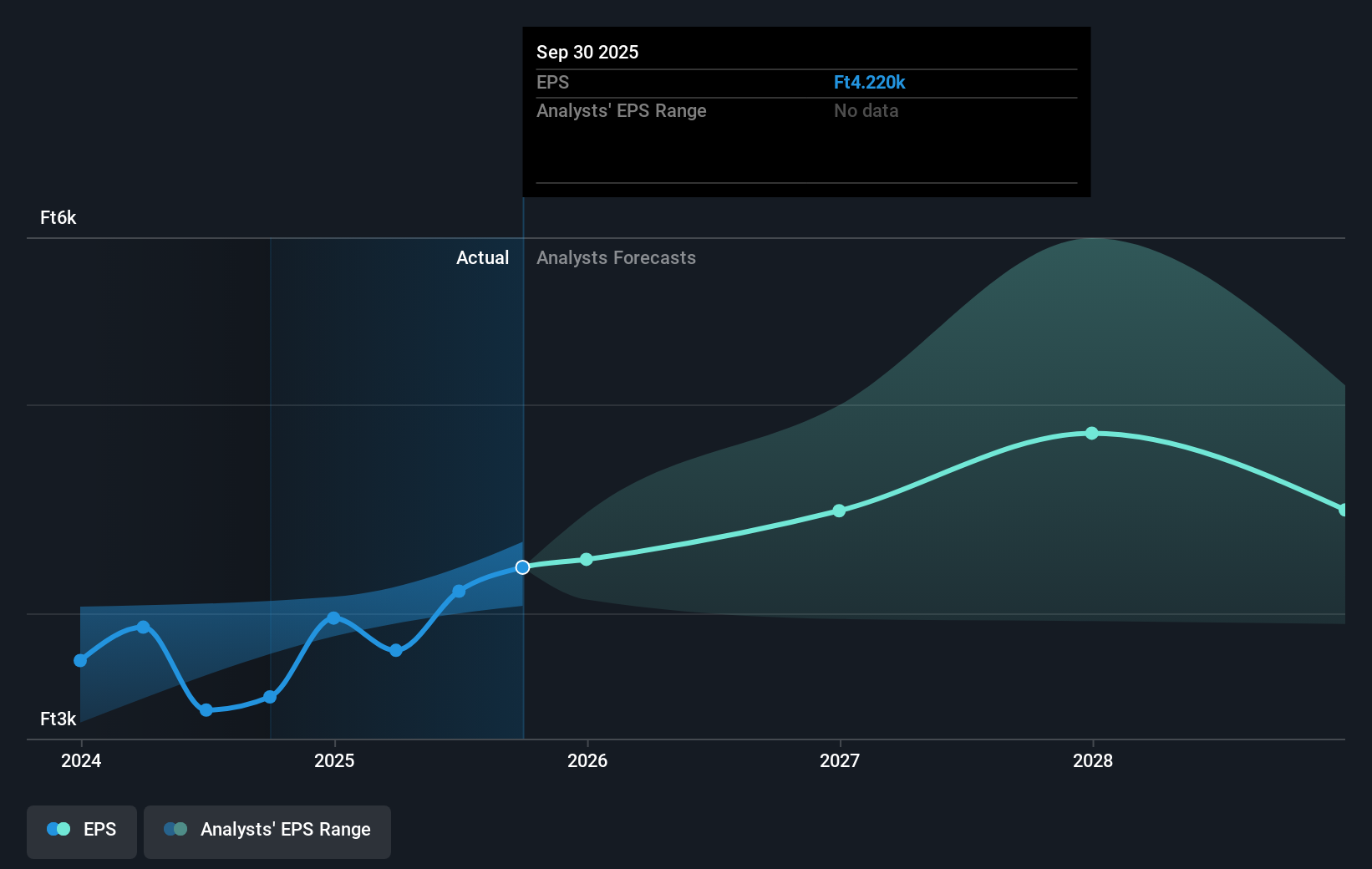Image resolution: width=1372 pixels, height=869 pixels.
Task: Click the early 2024 first EPS data point
Action: pos(80,660)
